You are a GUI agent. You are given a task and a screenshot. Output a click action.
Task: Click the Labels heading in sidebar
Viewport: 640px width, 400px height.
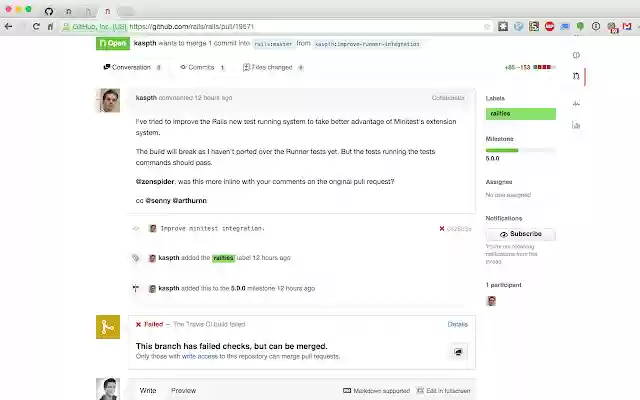point(495,98)
